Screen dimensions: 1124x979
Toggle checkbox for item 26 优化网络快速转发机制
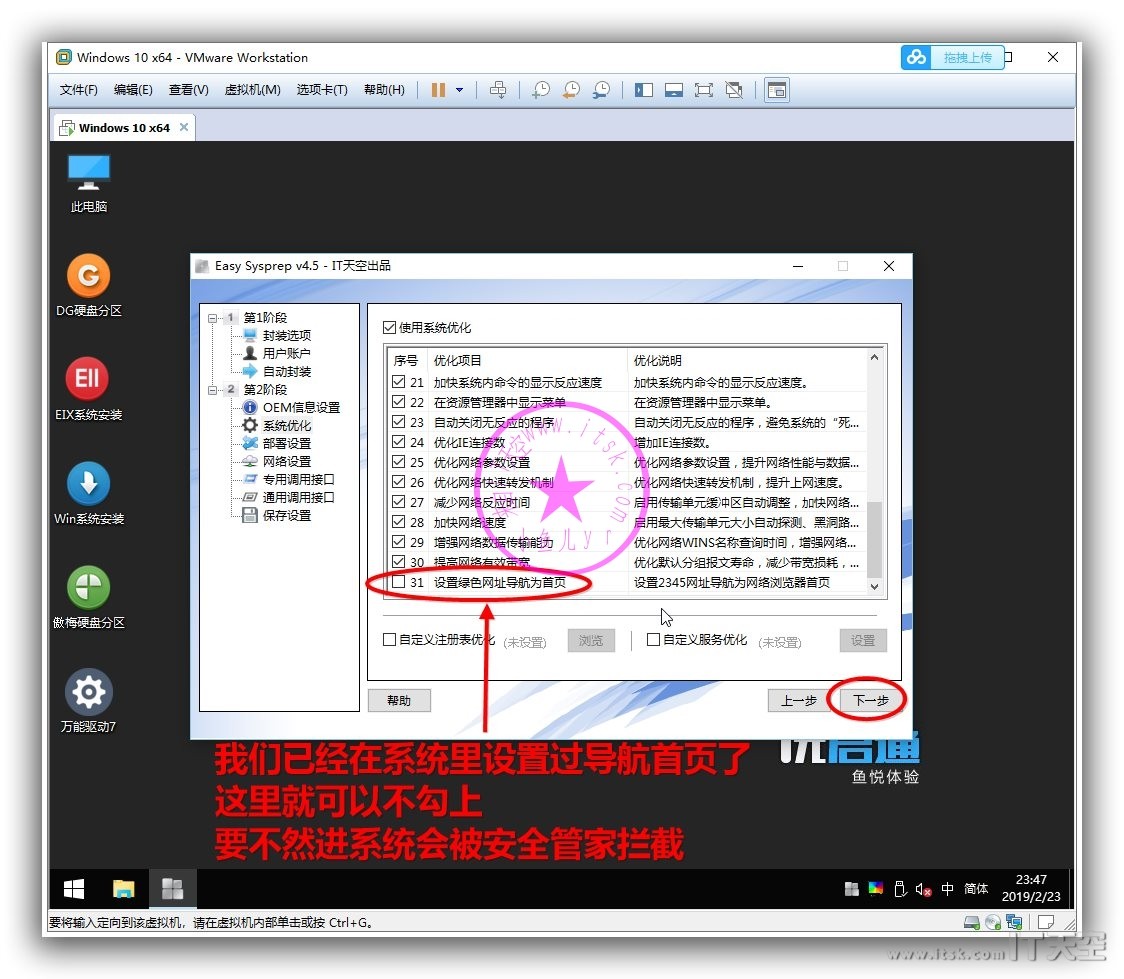pyautogui.click(x=399, y=482)
